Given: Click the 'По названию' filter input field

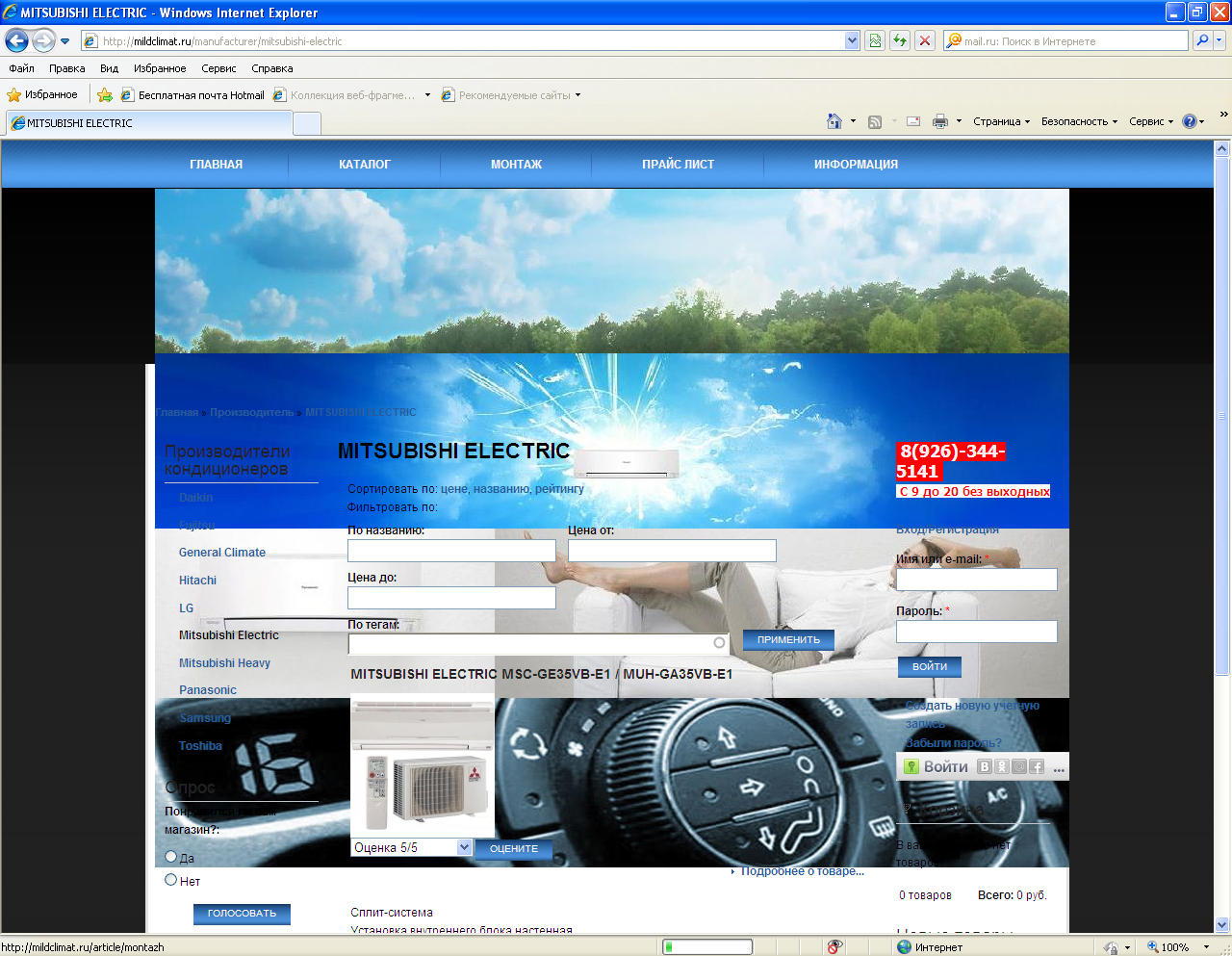Looking at the screenshot, I should click(x=451, y=551).
